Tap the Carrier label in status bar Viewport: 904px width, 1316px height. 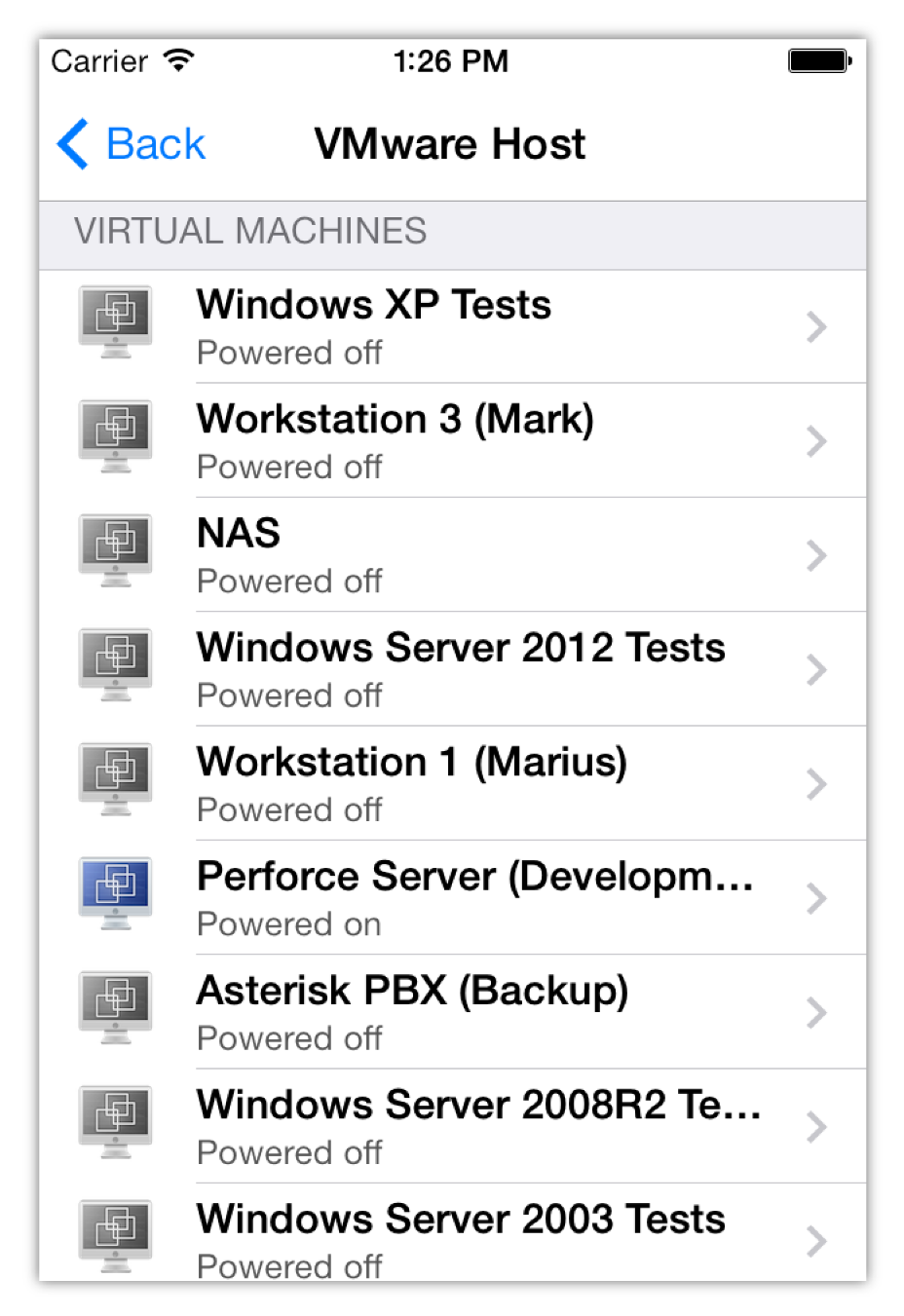click(x=99, y=61)
